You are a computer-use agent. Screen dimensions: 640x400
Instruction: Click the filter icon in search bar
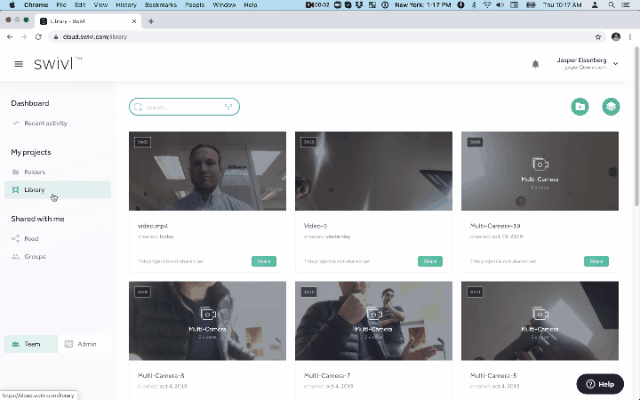tap(228, 107)
